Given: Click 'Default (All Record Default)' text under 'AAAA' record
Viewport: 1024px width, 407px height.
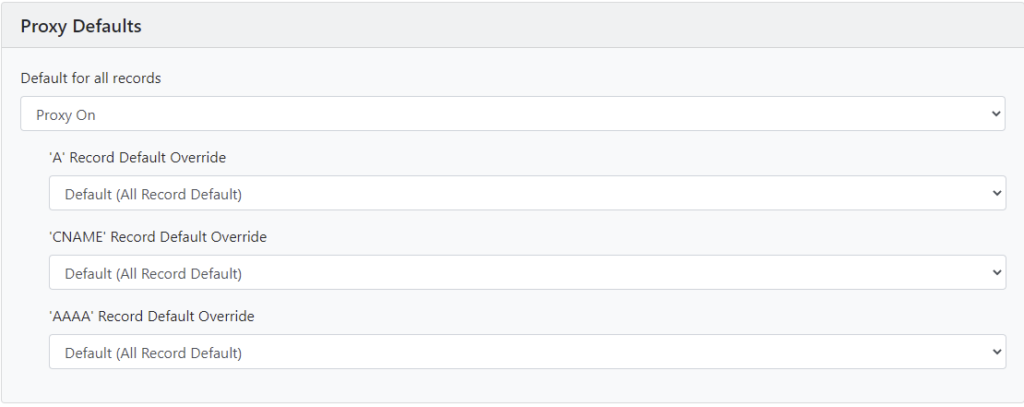Looking at the screenshot, I should 153,353.
